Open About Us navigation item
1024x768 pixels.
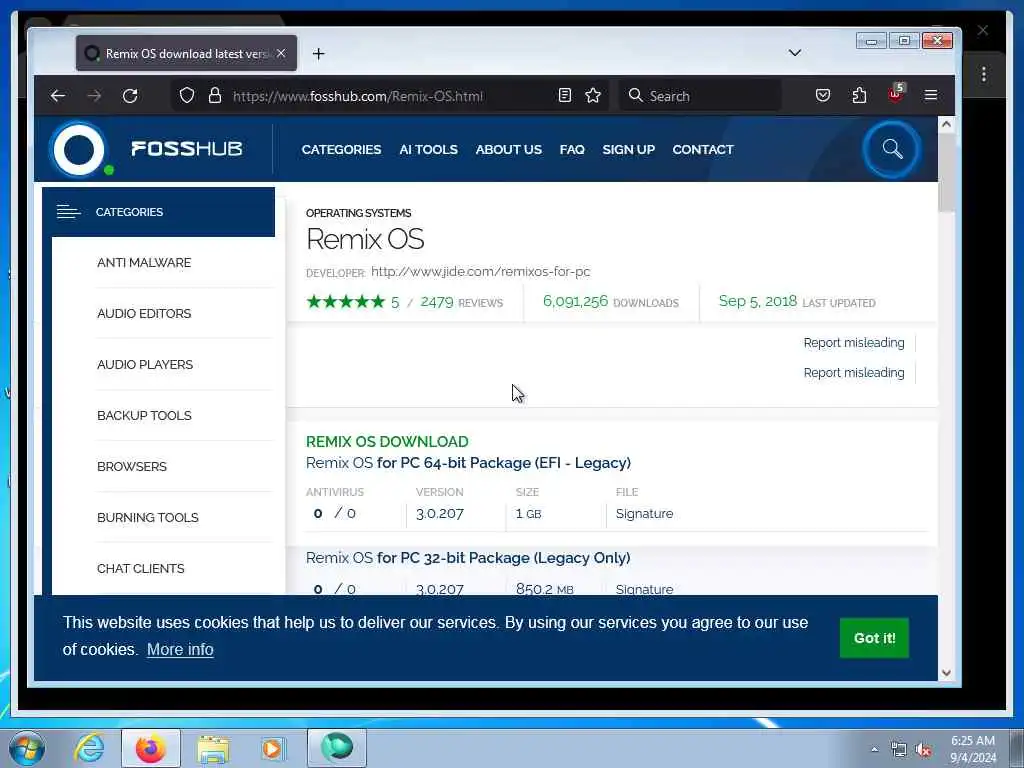[x=509, y=150]
